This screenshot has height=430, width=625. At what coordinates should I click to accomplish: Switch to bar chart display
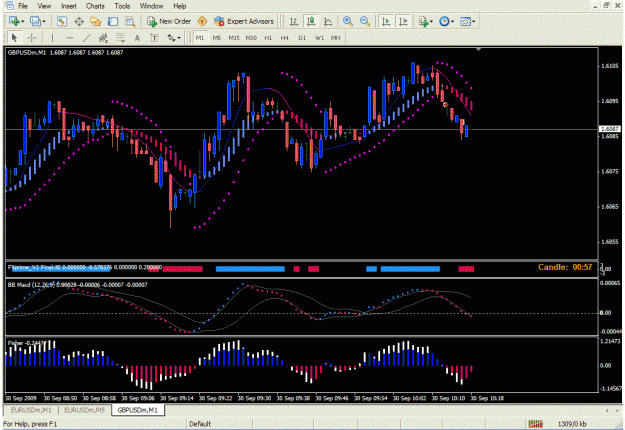(294, 22)
